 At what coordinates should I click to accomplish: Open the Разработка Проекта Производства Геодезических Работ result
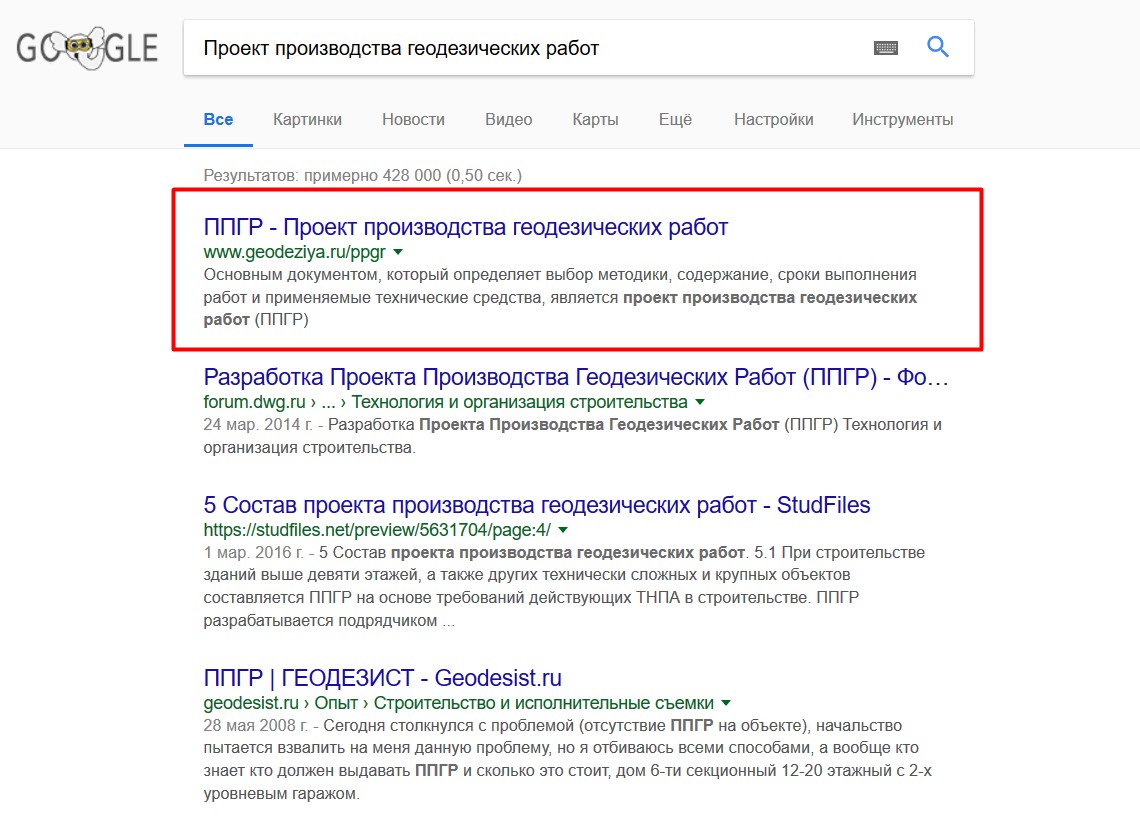[x=576, y=377]
